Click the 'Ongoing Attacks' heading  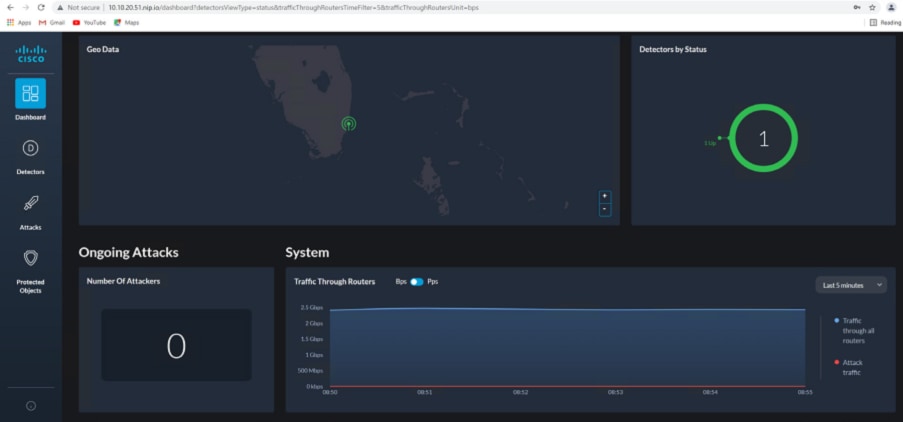coord(128,253)
